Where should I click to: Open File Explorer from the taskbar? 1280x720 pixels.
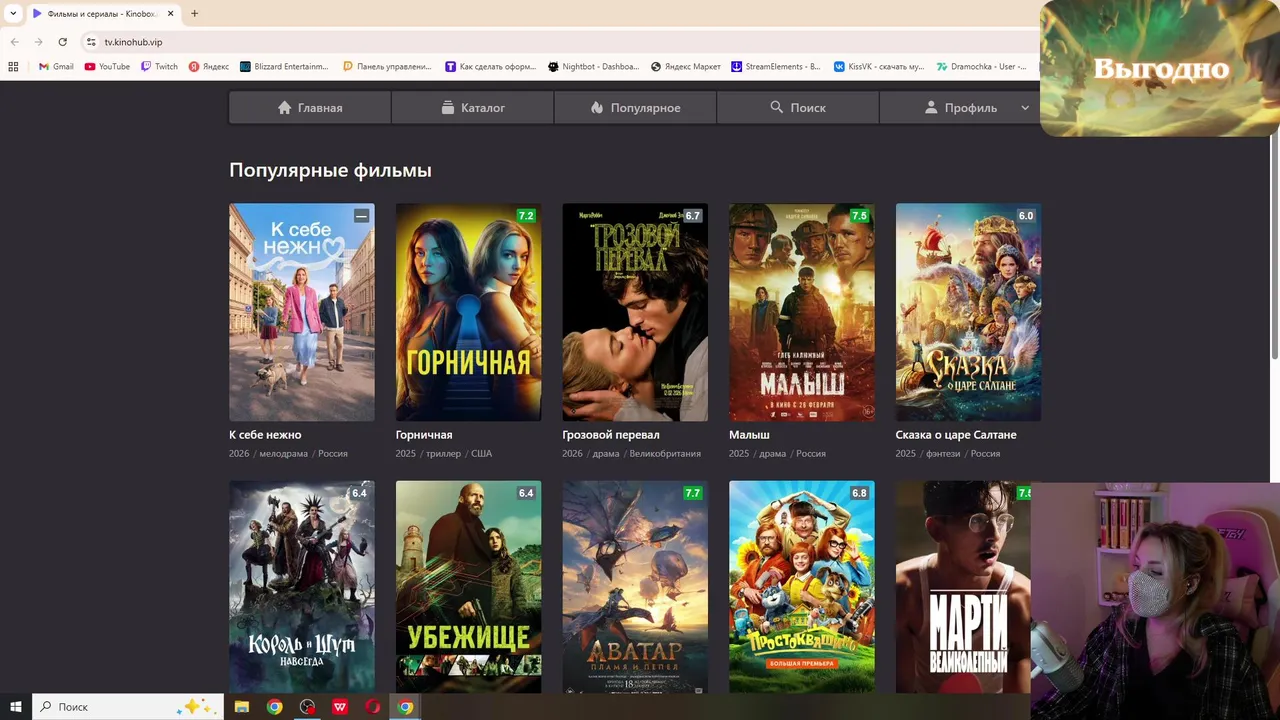242,707
